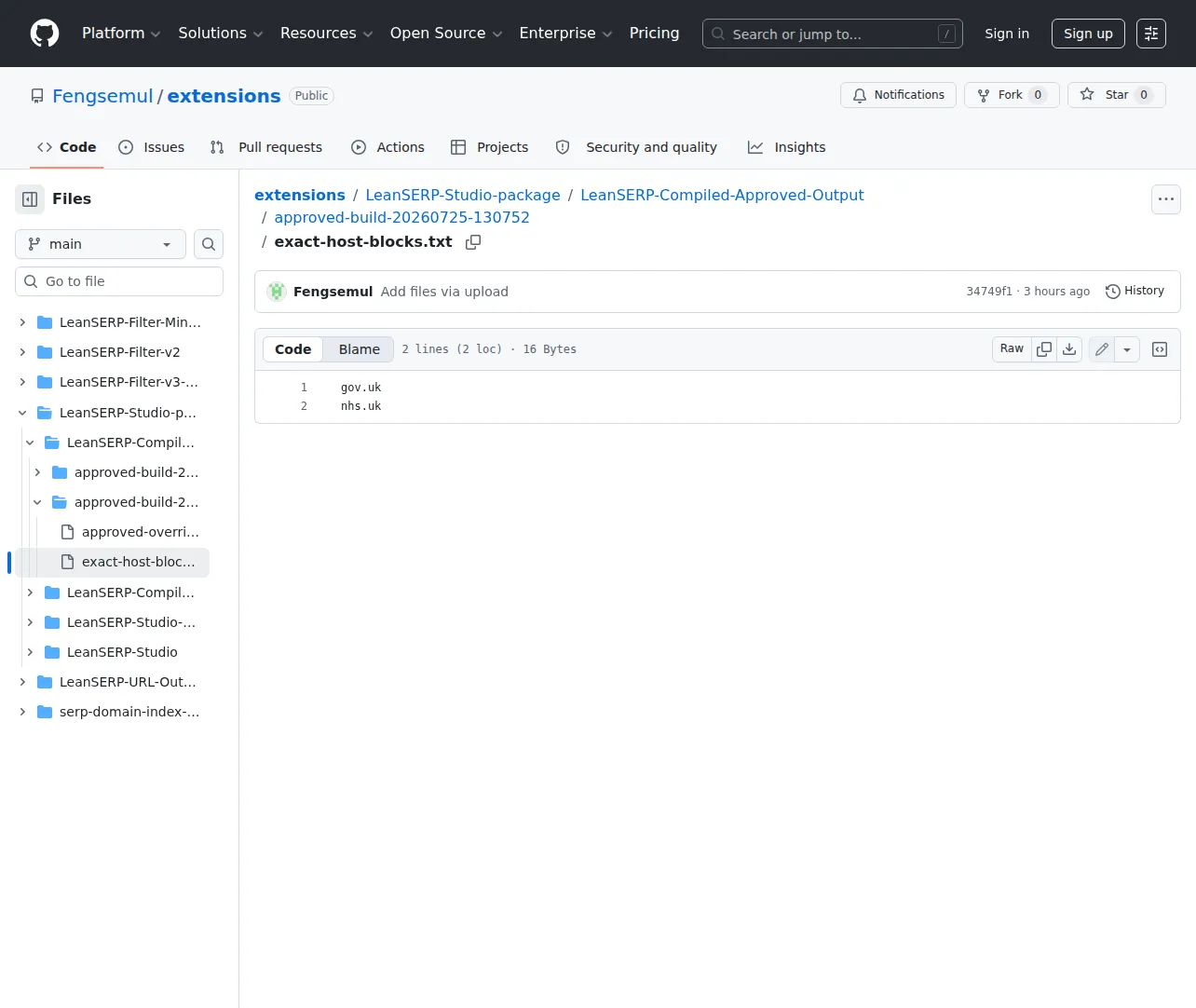Viewport: 1196px width, 1008px height.
Task: Click the Sign up button
Action: [x=1088, y=34]
